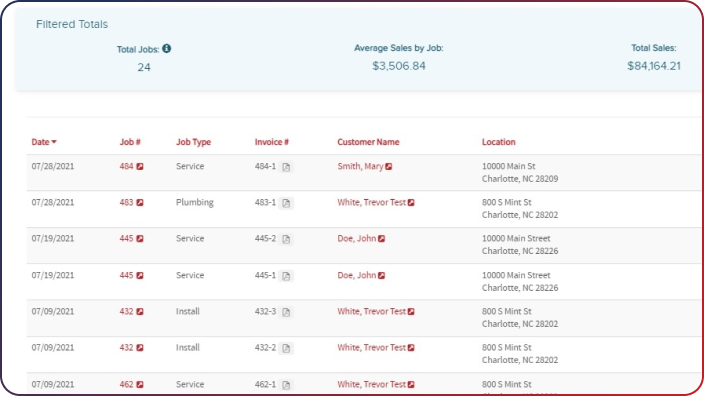Open invoice 445-1 document icon
The width and height of the screenshot is (704, 396).
coord(286,276)
